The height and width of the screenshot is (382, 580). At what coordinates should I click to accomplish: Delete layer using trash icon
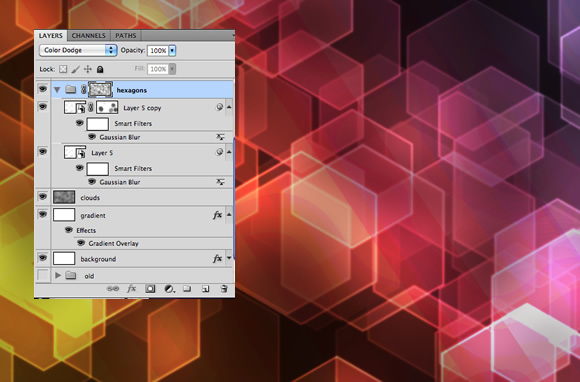224,289
